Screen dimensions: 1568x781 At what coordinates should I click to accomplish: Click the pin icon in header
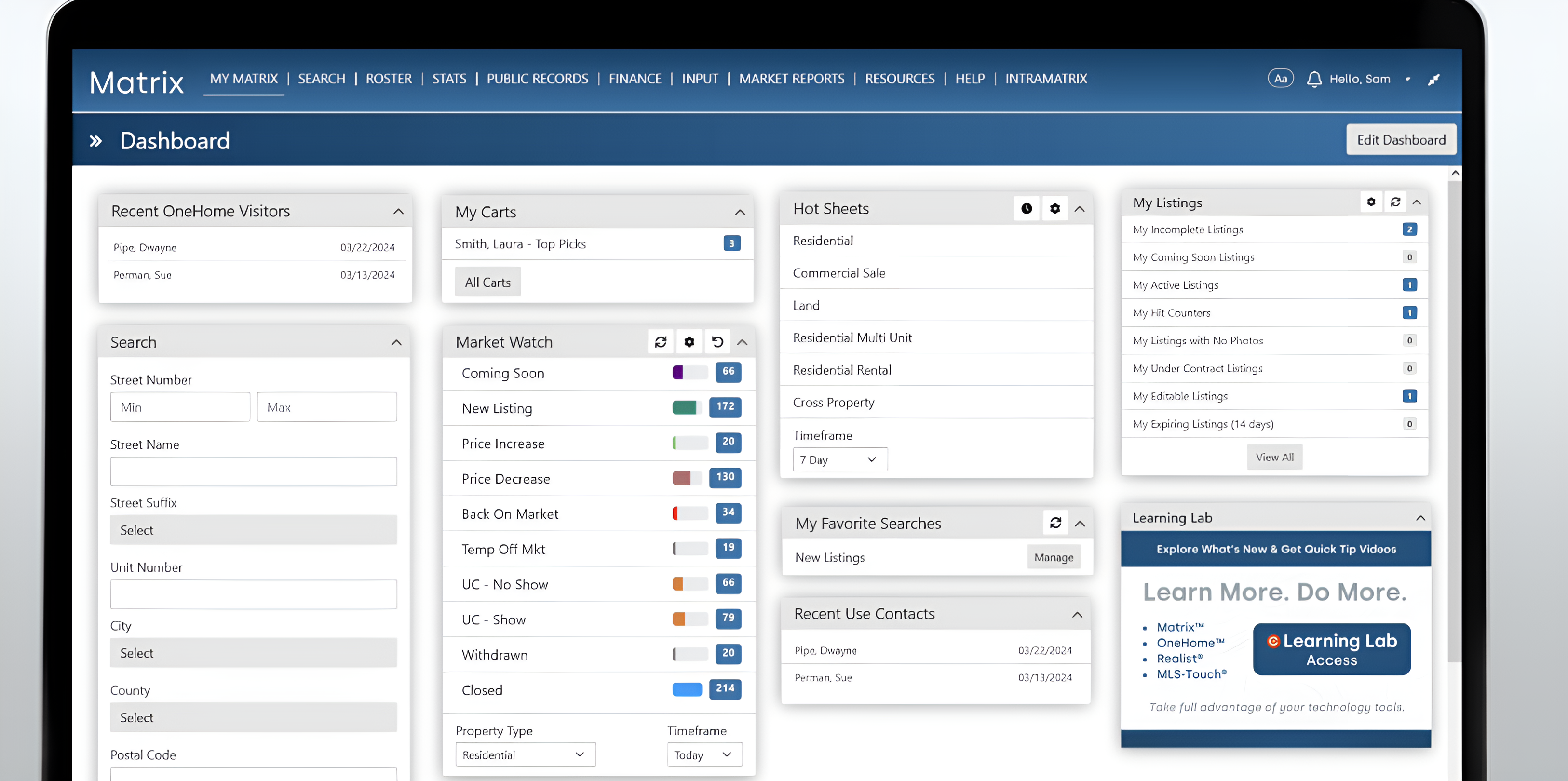click(1433, 80)
